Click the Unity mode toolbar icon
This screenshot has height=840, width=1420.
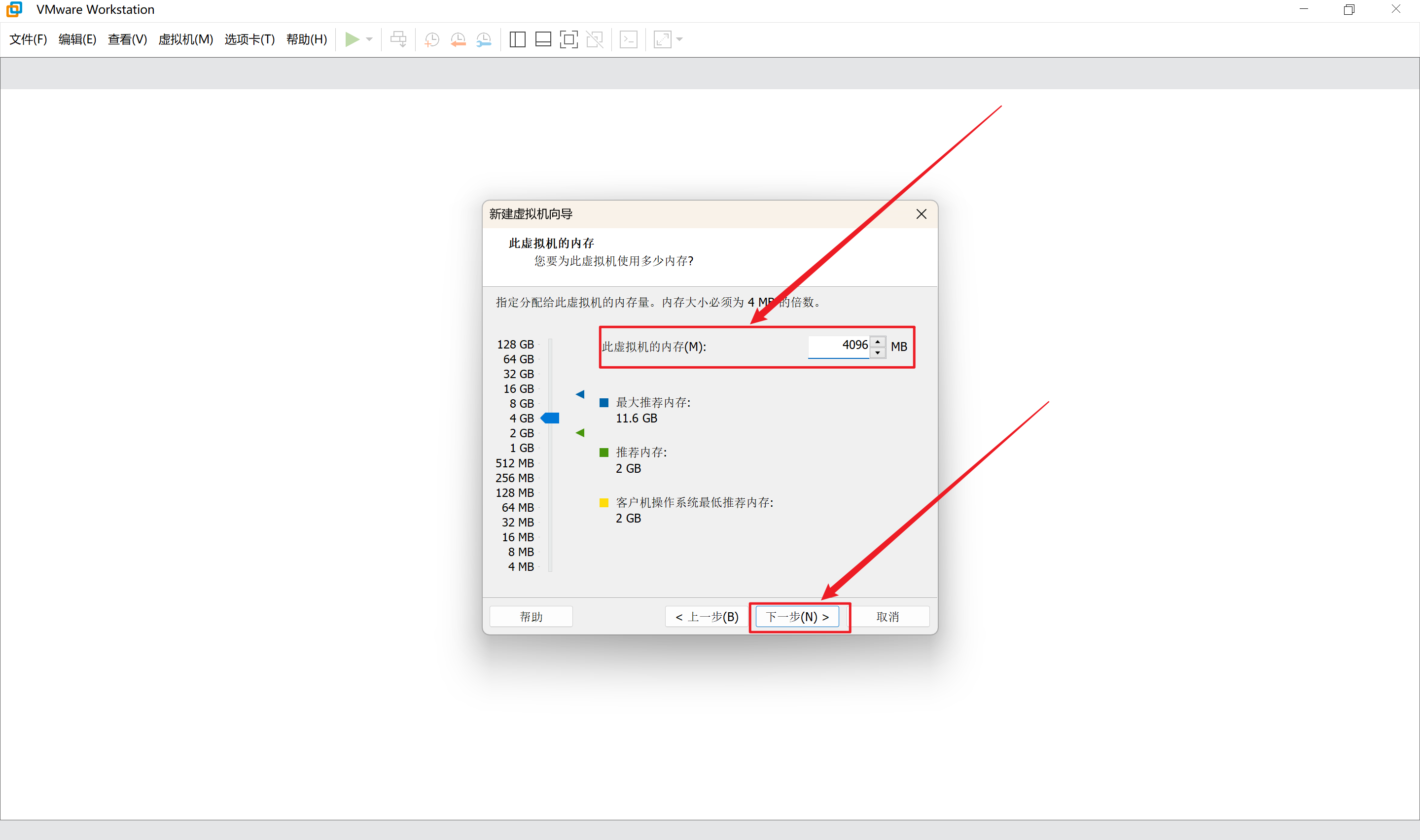coord(594,39)
